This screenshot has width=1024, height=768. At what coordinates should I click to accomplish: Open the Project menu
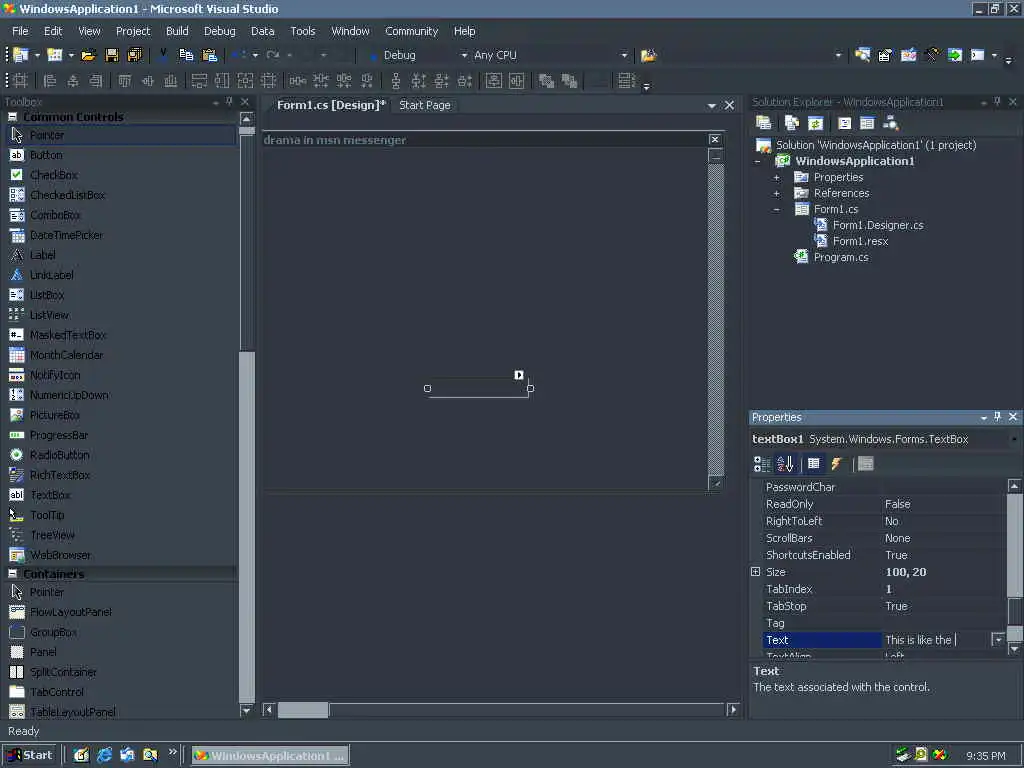(133, 31)
